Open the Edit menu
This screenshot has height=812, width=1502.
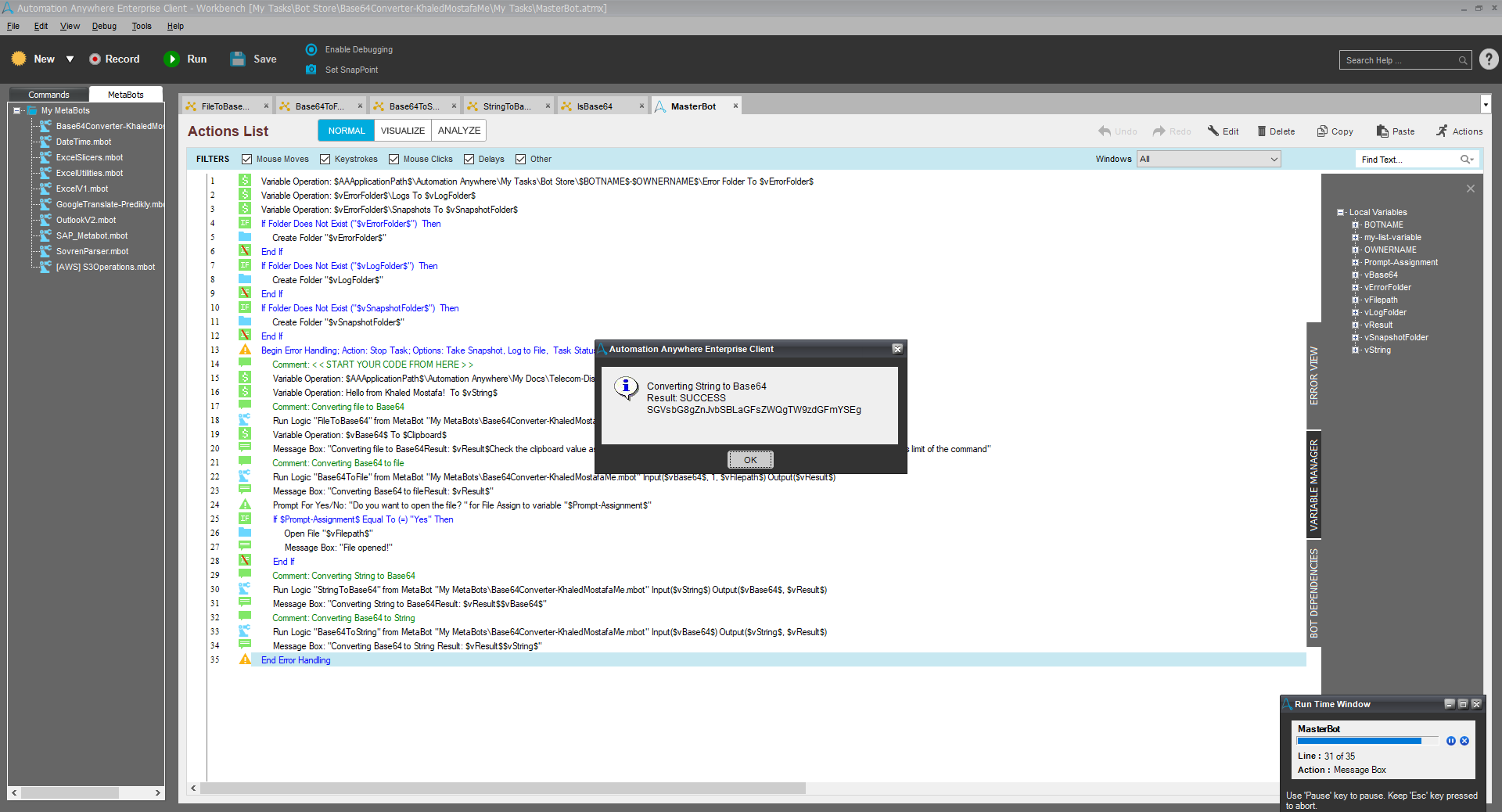click(x=41, y=26)
